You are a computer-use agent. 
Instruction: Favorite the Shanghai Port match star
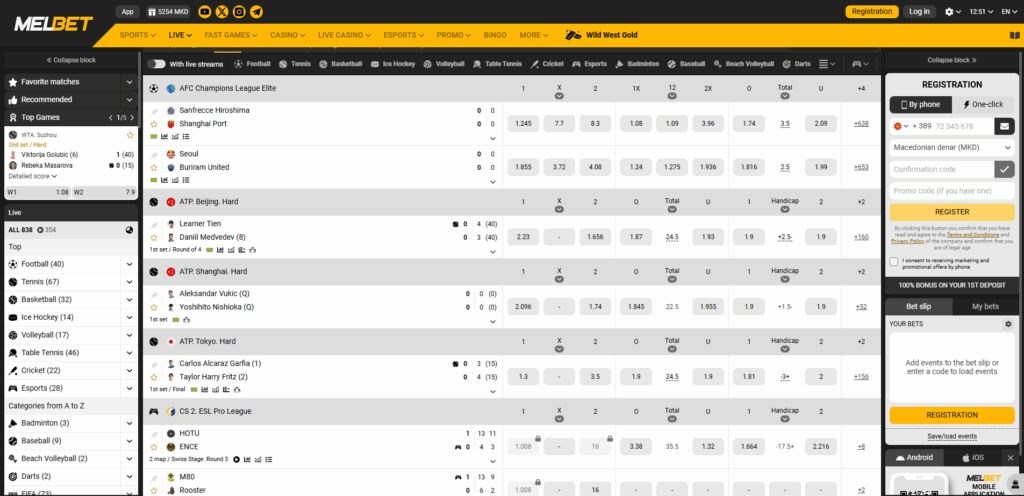154,124
